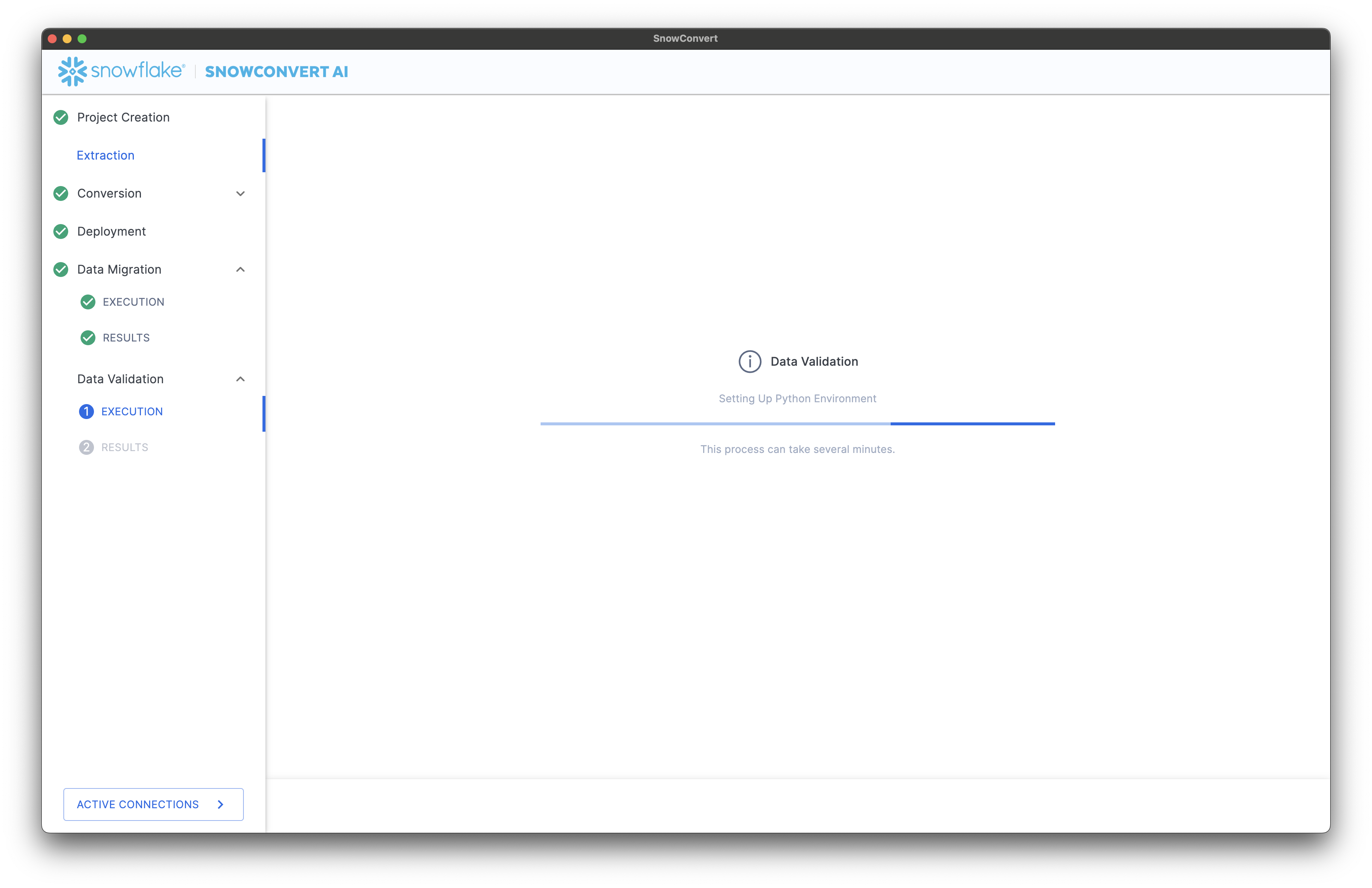Click the Data Validation info icon
Image resolution: width=1372 pixels, height=888 pixels.
click(749, 361)
